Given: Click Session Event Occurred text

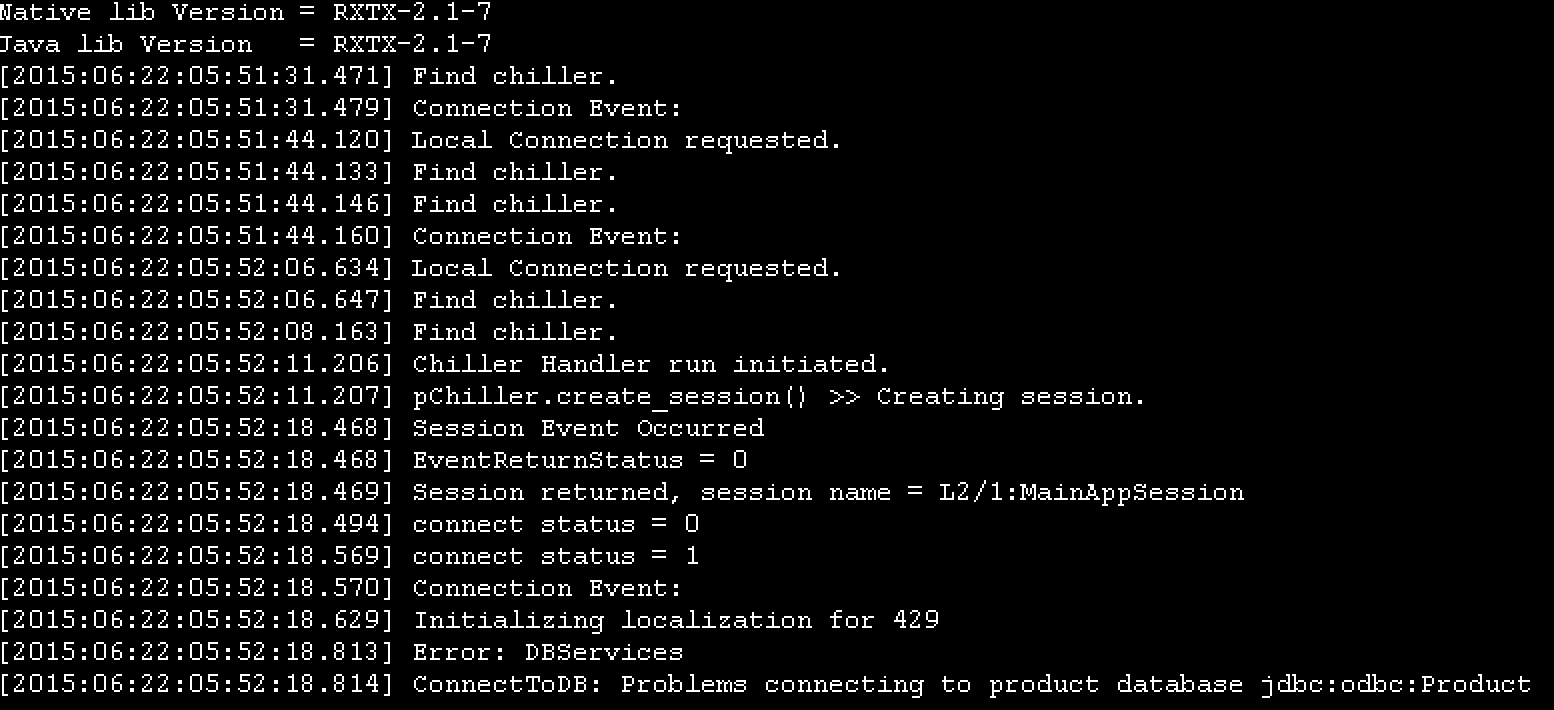Looking at the screenshot, I should 588,429.
